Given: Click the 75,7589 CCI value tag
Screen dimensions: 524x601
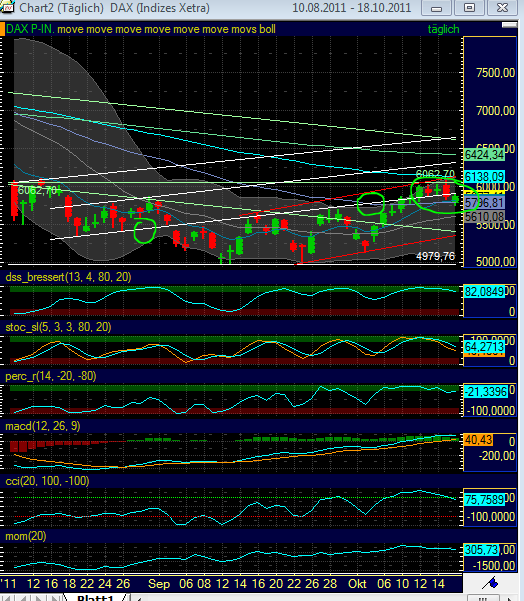Looking at the screenshot, I should coord(484,499).
